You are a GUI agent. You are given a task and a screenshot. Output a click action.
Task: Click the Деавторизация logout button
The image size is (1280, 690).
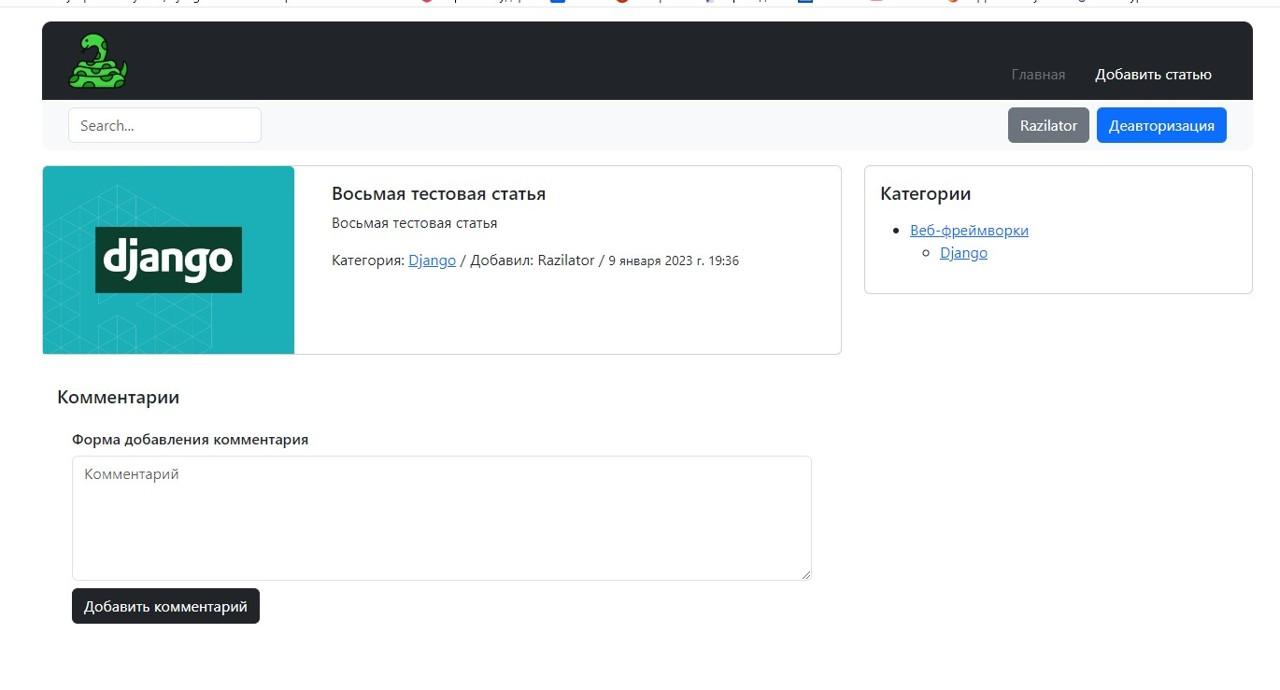coord(1162,126)
